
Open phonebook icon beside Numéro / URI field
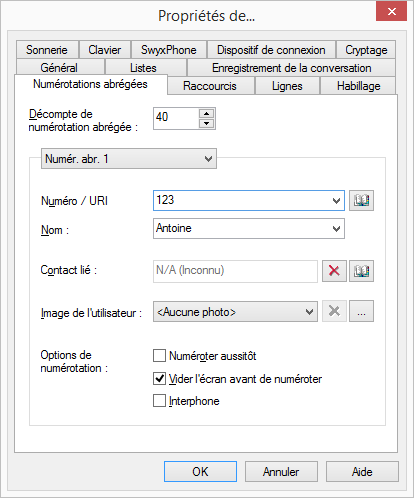[x=361, y=201]
